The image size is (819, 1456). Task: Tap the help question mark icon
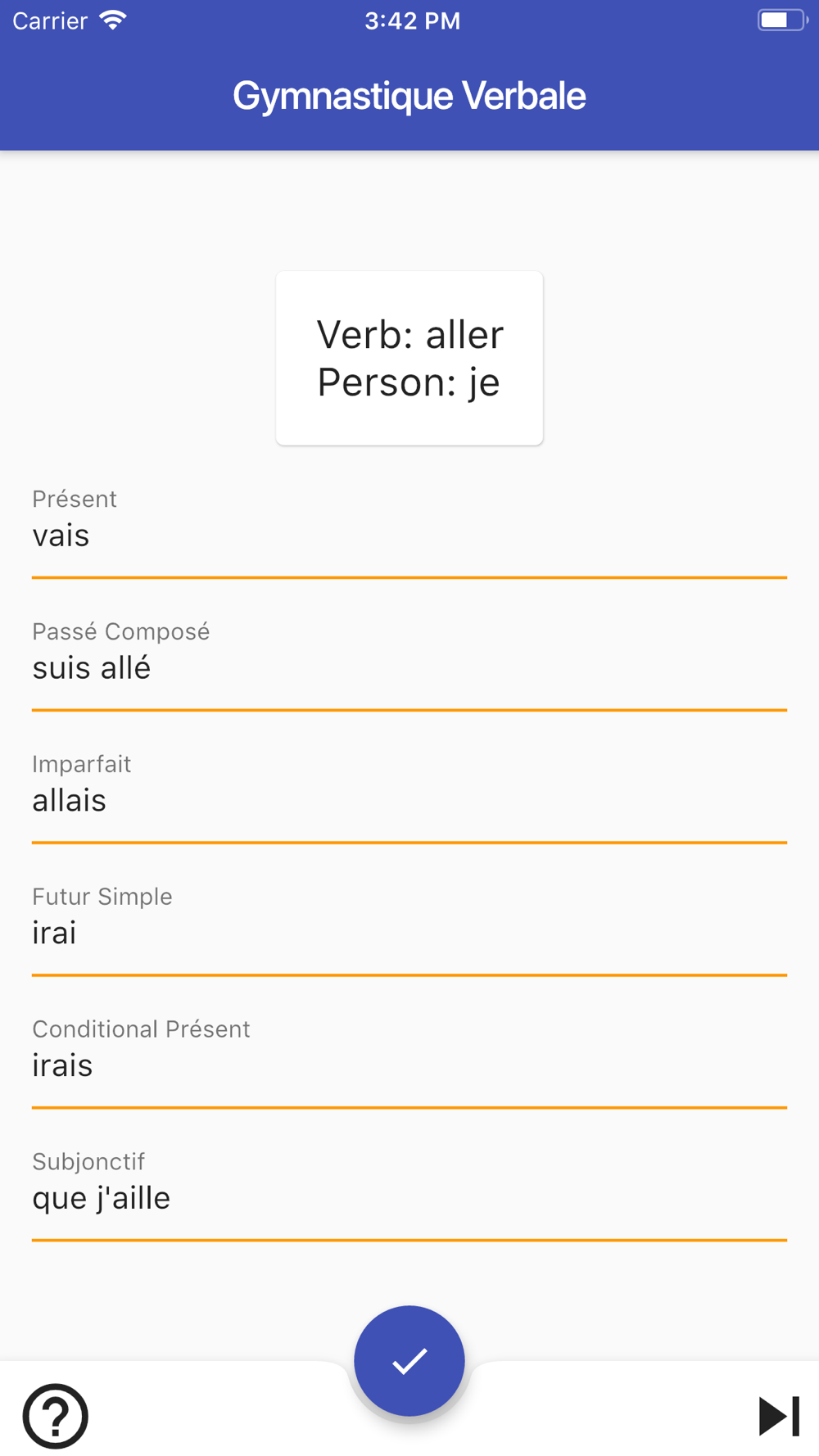(x=55, y=1416)
